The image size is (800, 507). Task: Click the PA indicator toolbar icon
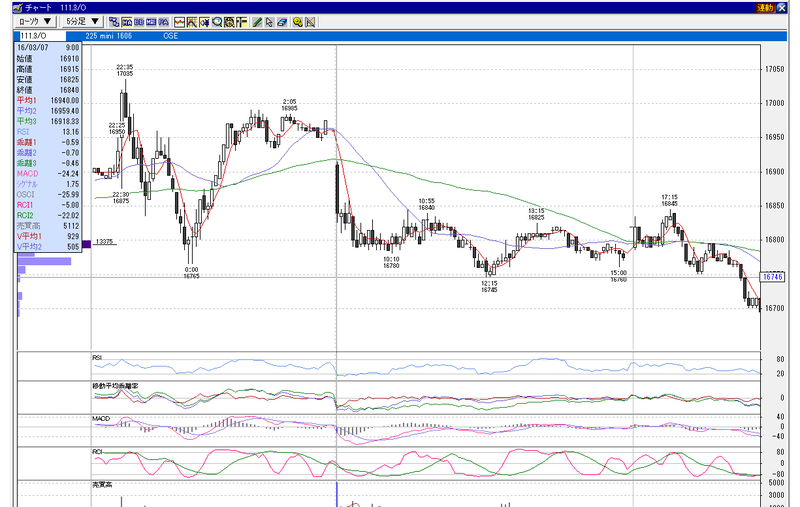[x=163, y=22]
